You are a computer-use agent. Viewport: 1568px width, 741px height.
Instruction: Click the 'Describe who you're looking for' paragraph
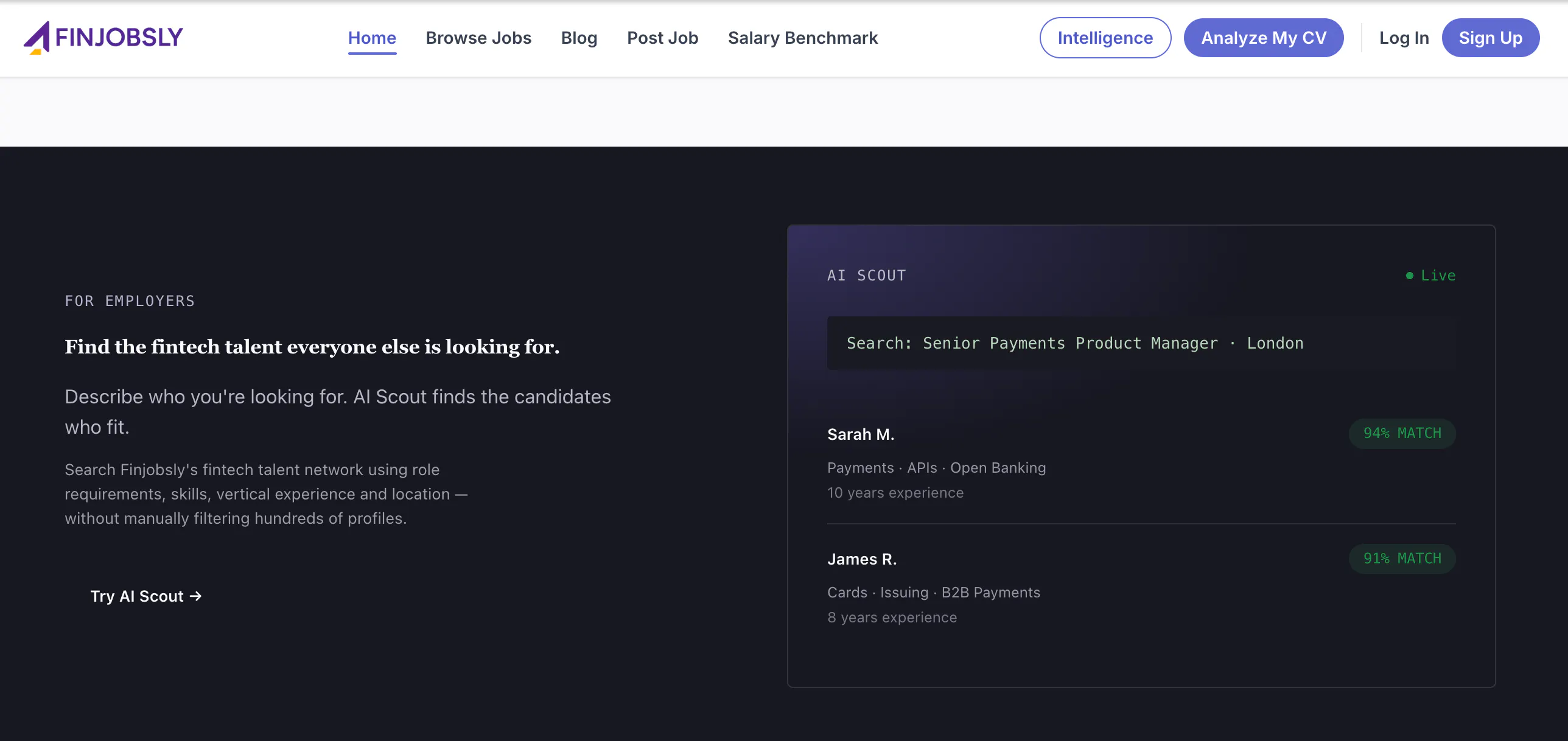click(x=338, y=412)
